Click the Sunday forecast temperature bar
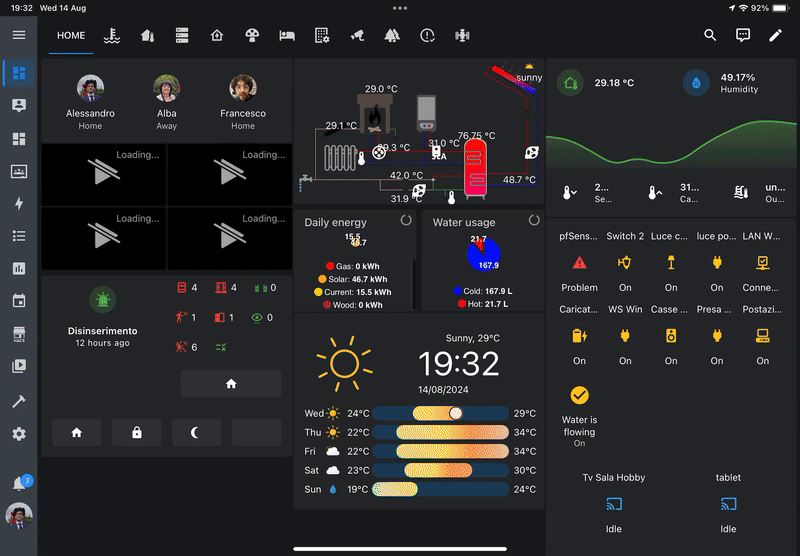The height and width of the screenshot is (556, 800). [x=440, y=489]
